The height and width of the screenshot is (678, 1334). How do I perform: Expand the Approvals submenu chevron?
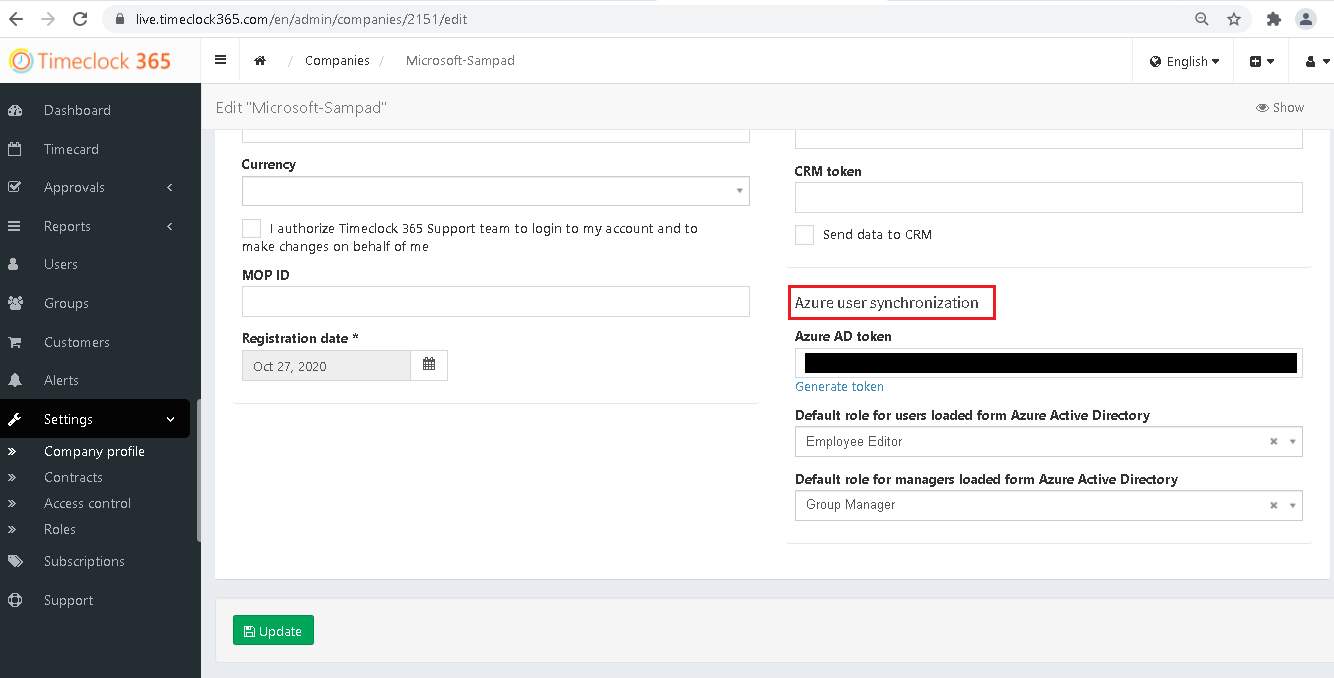tap(170, 187)
